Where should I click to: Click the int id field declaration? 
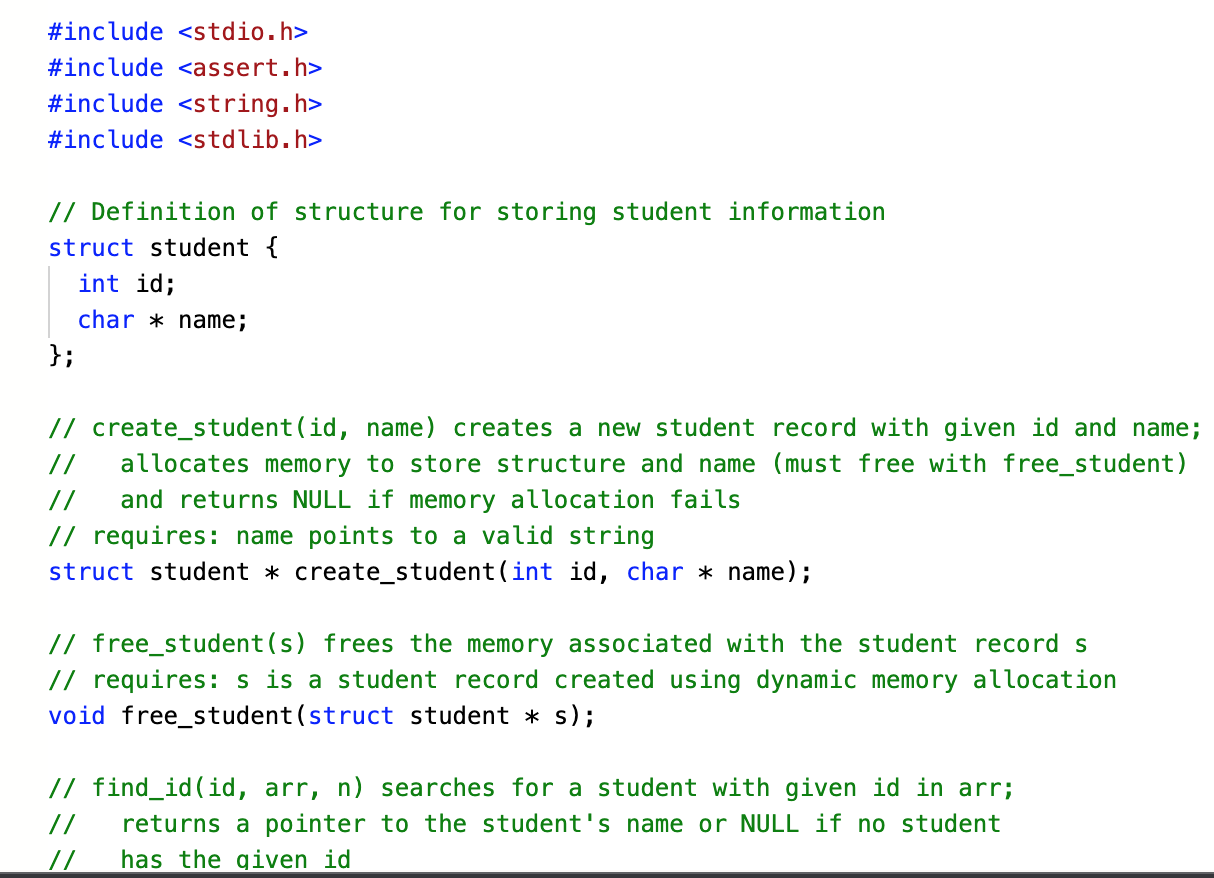pos(120,283)
